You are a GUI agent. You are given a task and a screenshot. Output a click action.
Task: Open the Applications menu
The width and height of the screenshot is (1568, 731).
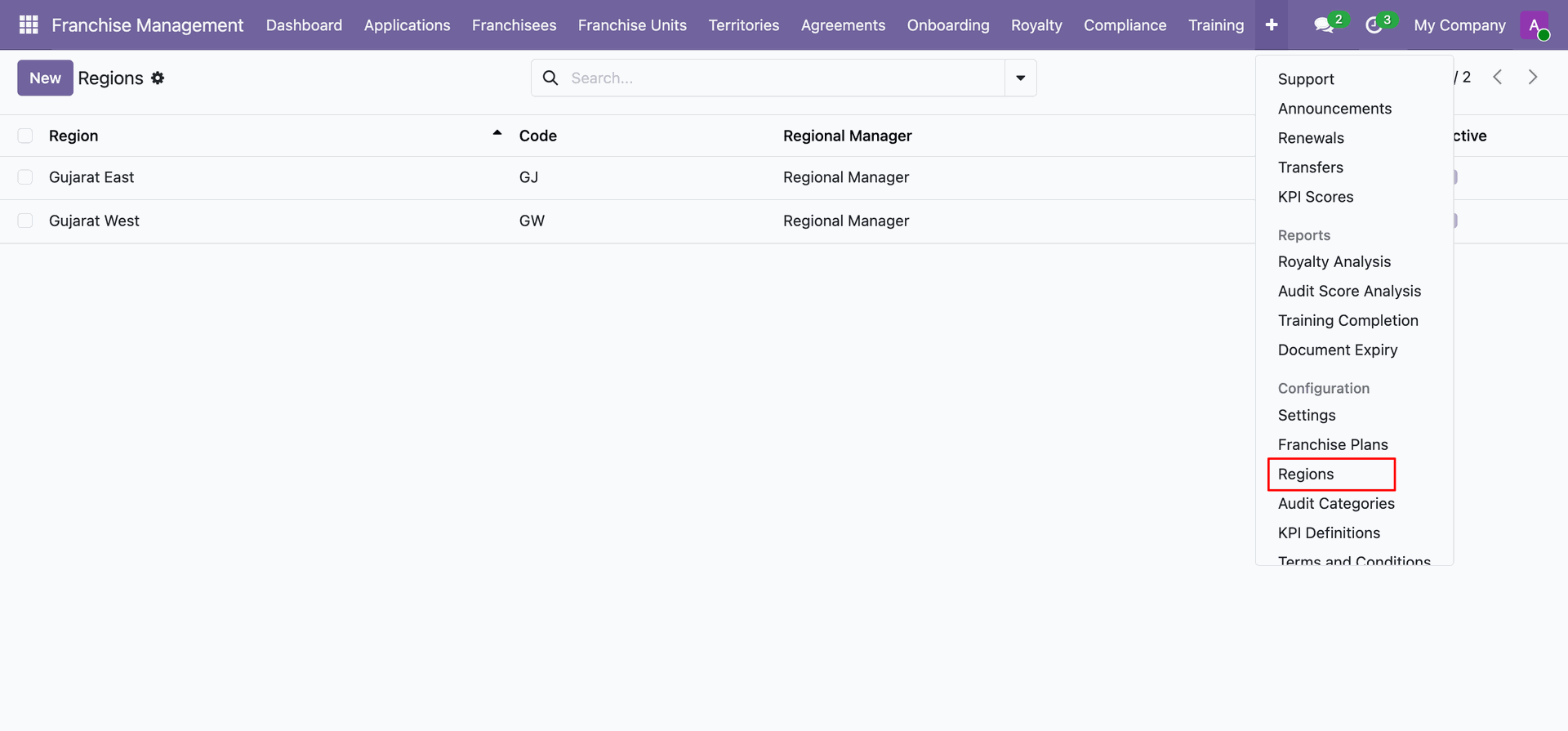(x=407, y=25)
